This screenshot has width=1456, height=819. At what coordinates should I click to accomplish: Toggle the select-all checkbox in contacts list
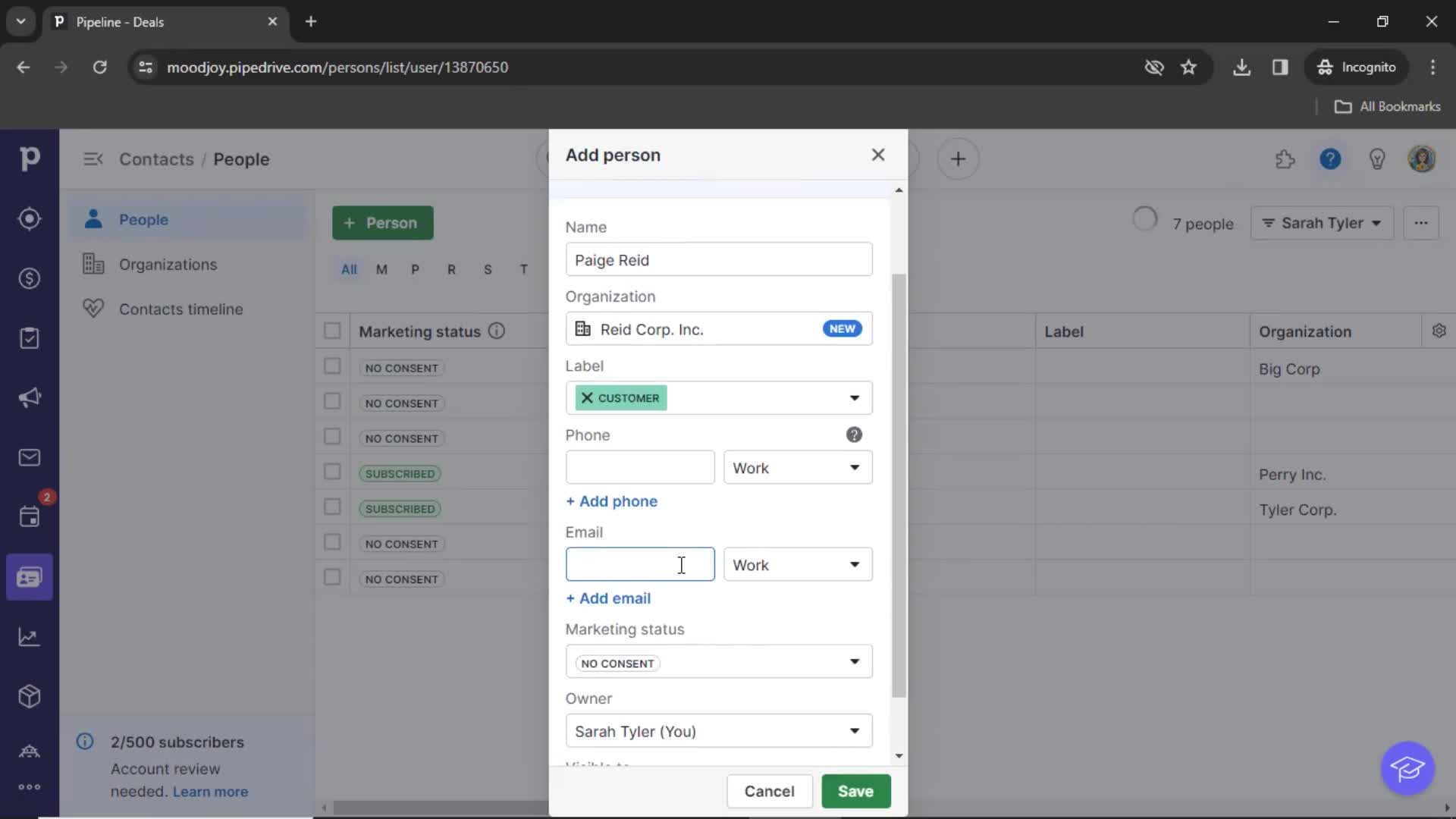pyautogui.click(x=332, y=330)
